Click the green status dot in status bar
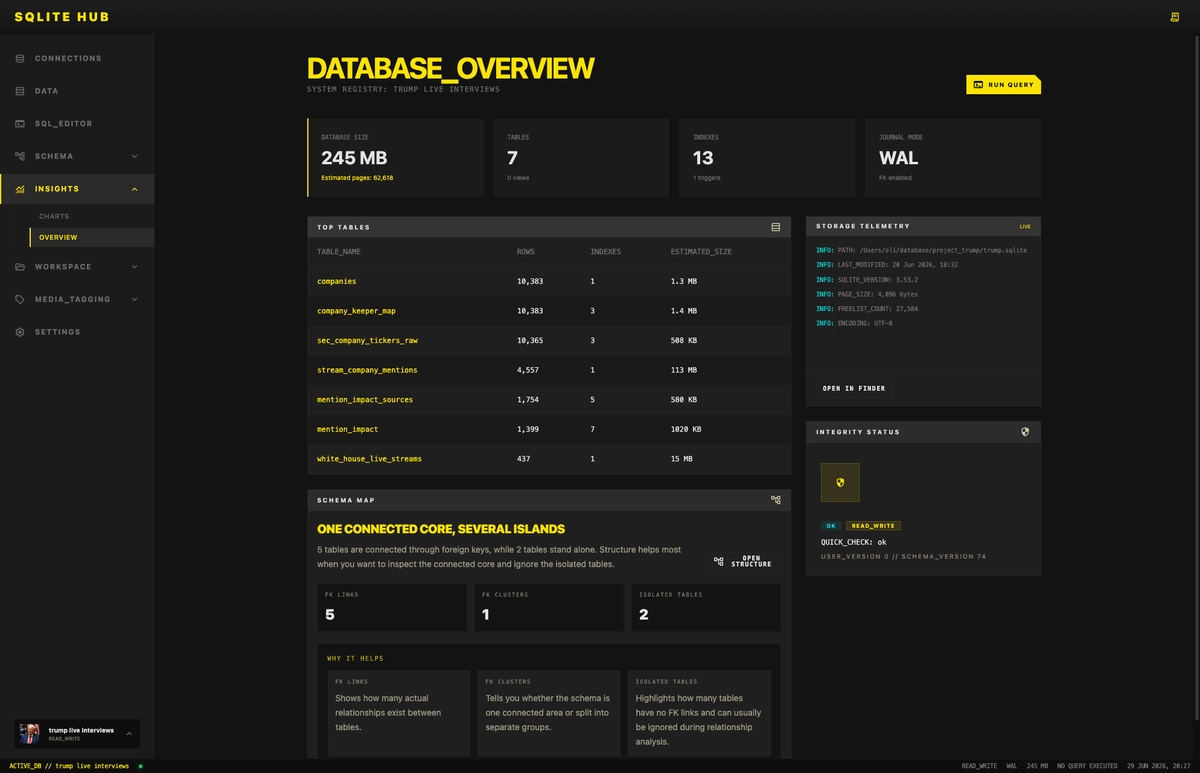The height and width of the screenshot is (773, 1200). point(140,766)
